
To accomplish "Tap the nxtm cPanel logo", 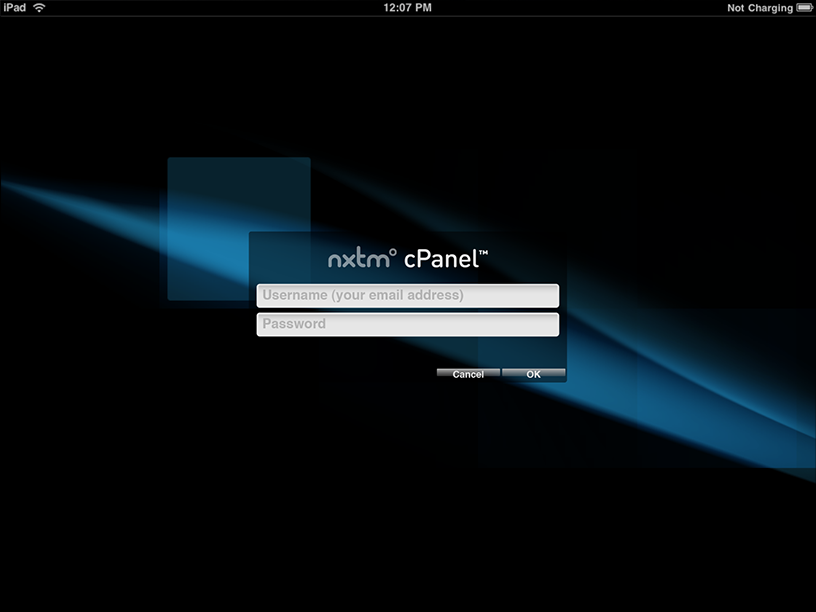I will (x=408, y=259).
